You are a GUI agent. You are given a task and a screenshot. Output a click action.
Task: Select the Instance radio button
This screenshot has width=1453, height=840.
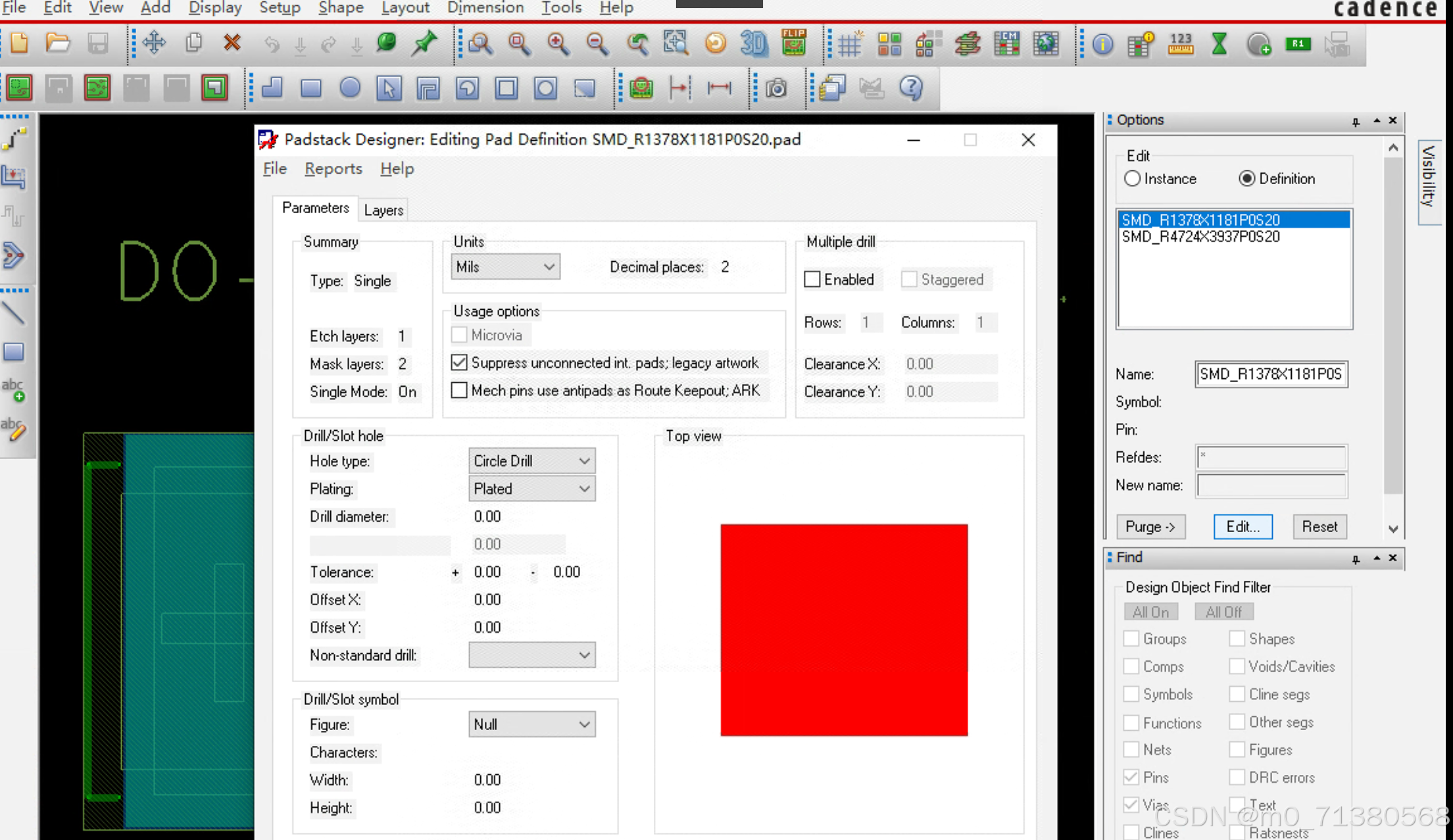(x=1132, y=179)
